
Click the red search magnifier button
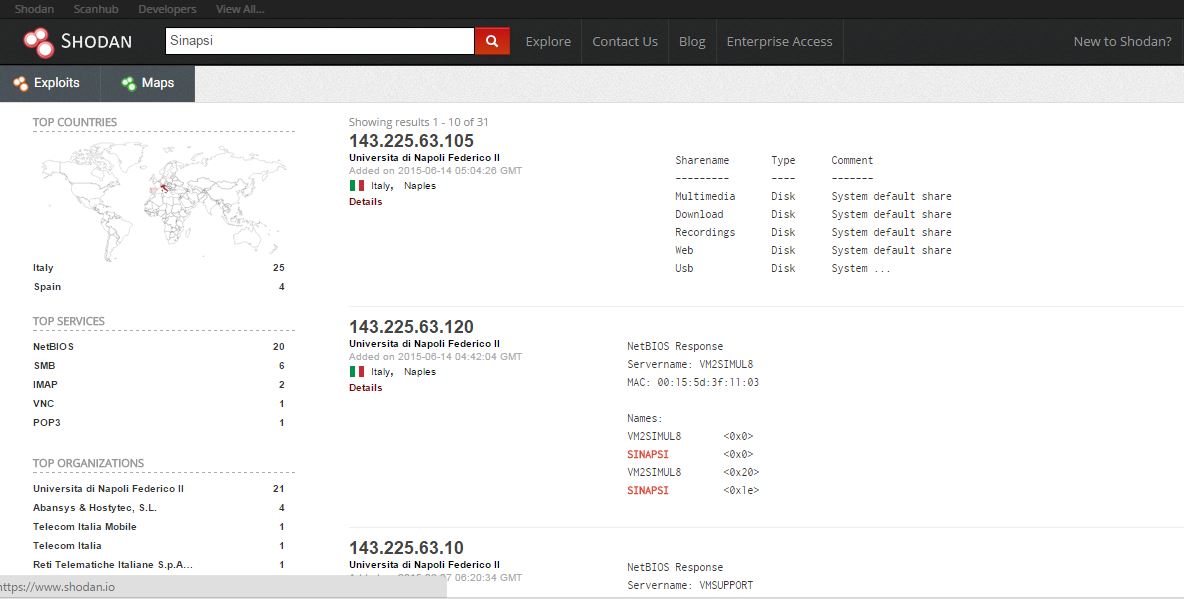492,41
